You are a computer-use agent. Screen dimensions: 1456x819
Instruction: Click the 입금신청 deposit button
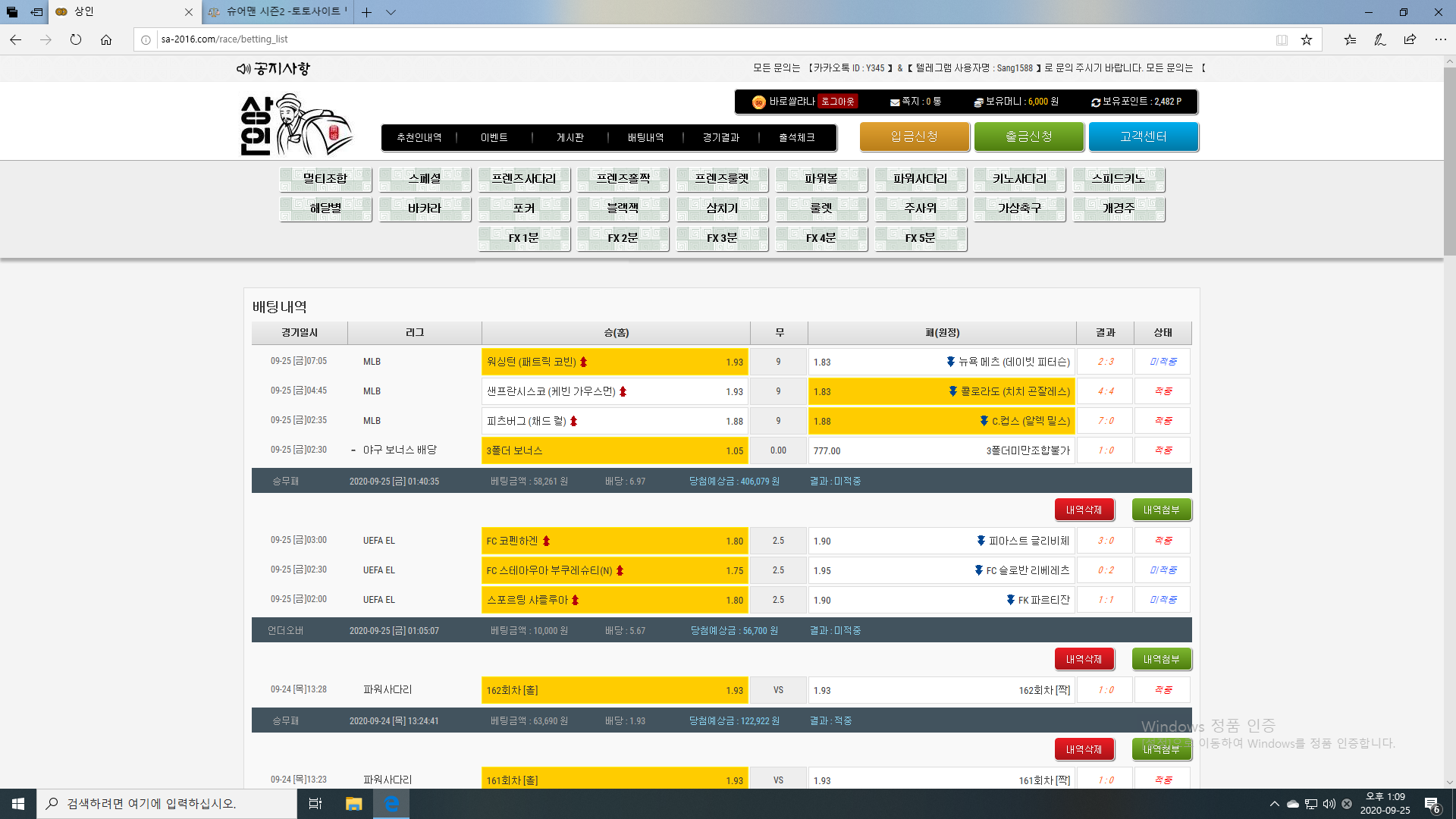coord(914,136)
